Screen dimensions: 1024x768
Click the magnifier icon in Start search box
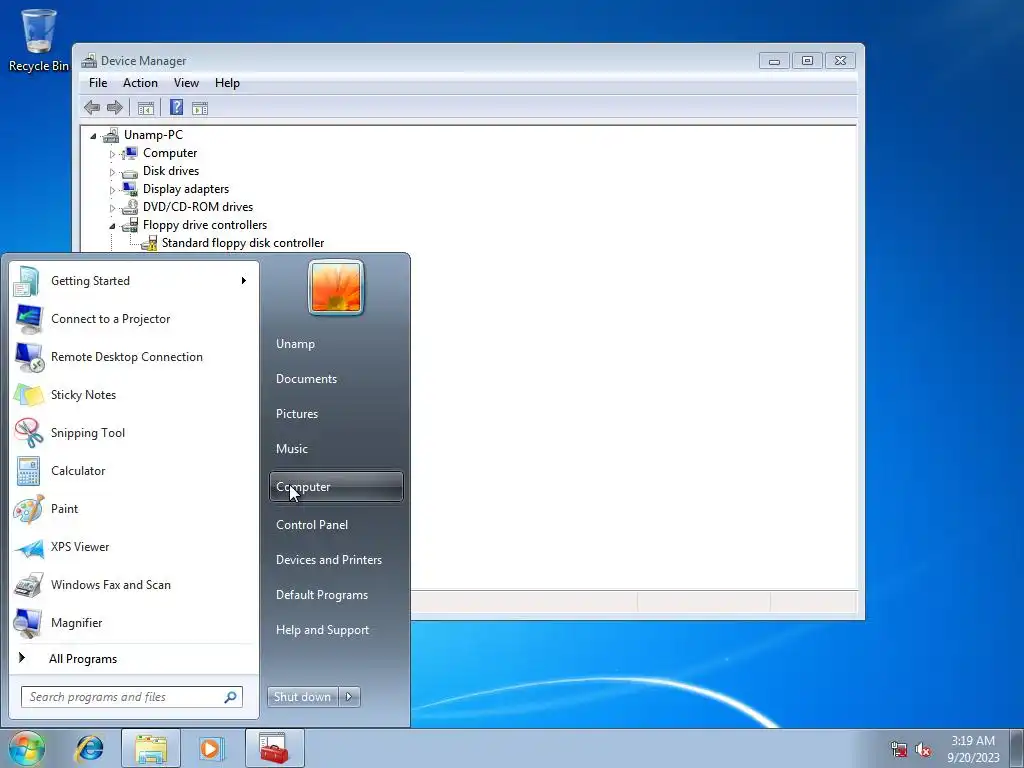point(231,697)
